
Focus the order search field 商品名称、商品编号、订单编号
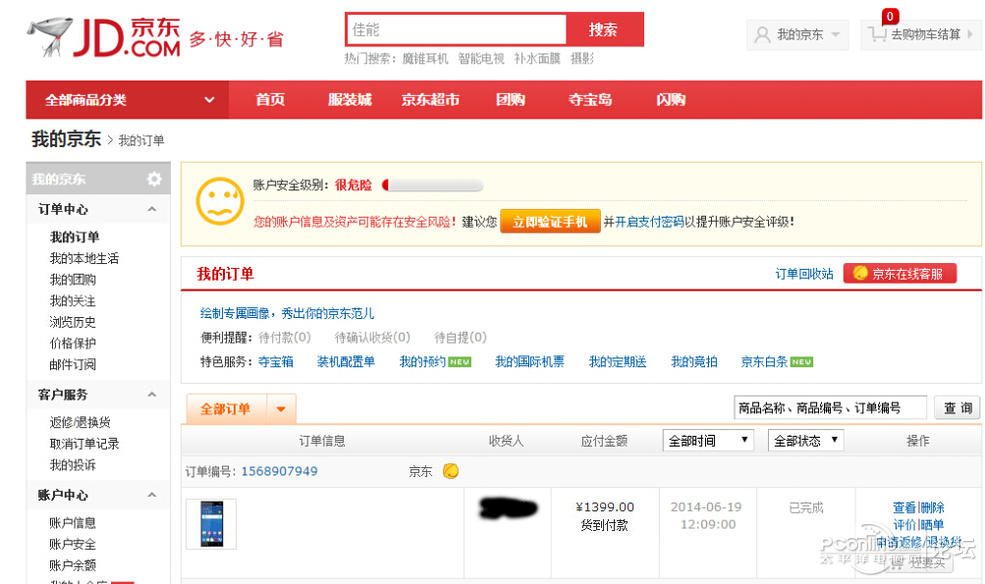click(x=830, y=408)
